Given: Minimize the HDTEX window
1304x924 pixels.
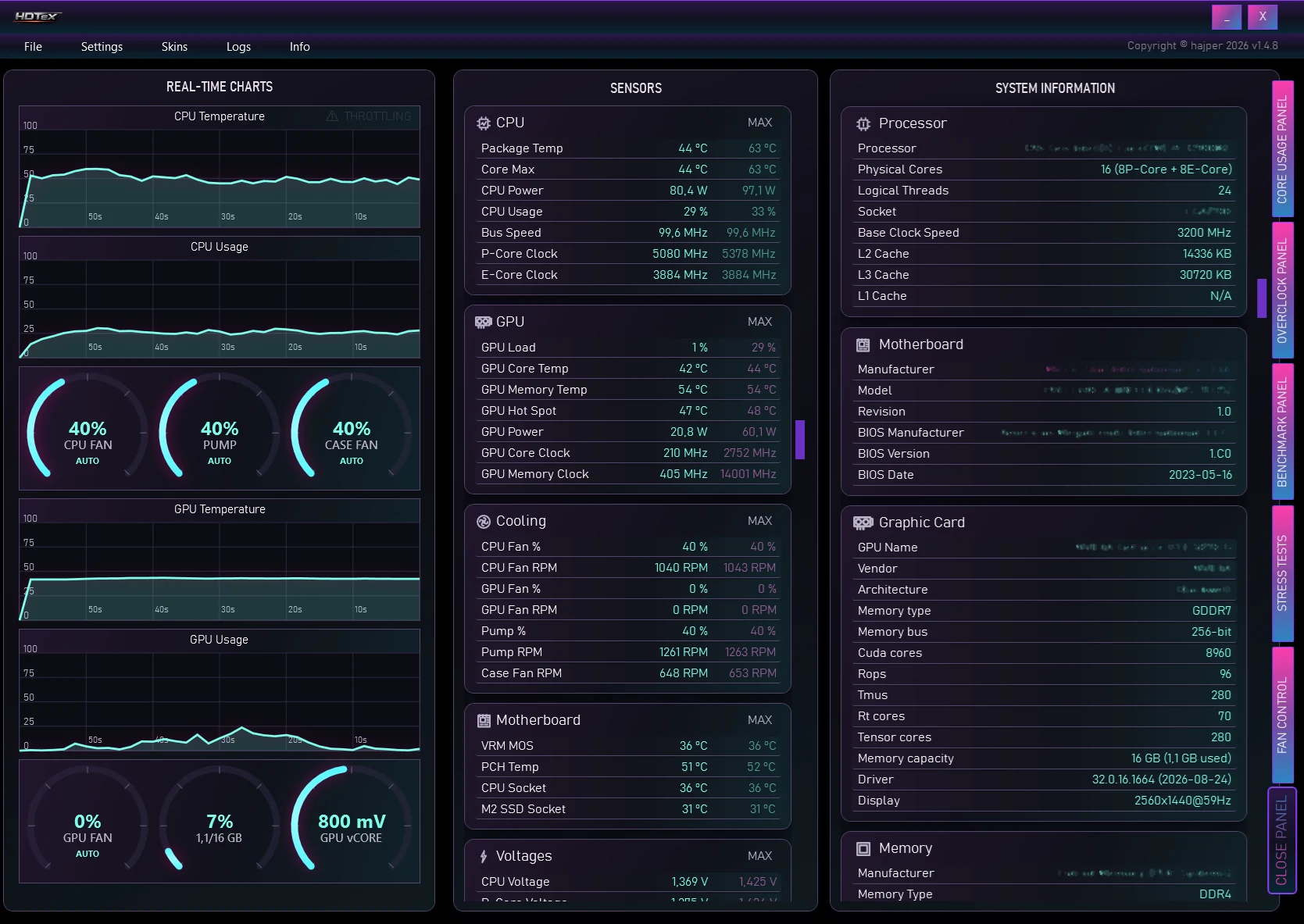Looking at the screenshot, I should pos(1227,17).
